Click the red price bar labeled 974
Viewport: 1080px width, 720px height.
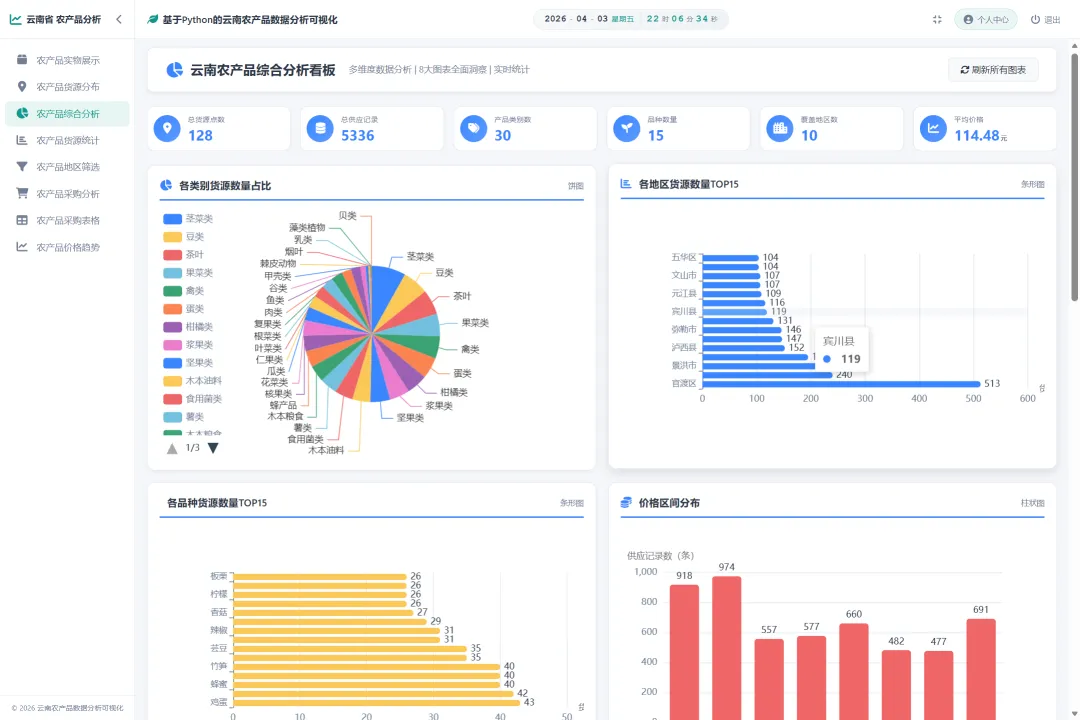click(727, 648)
